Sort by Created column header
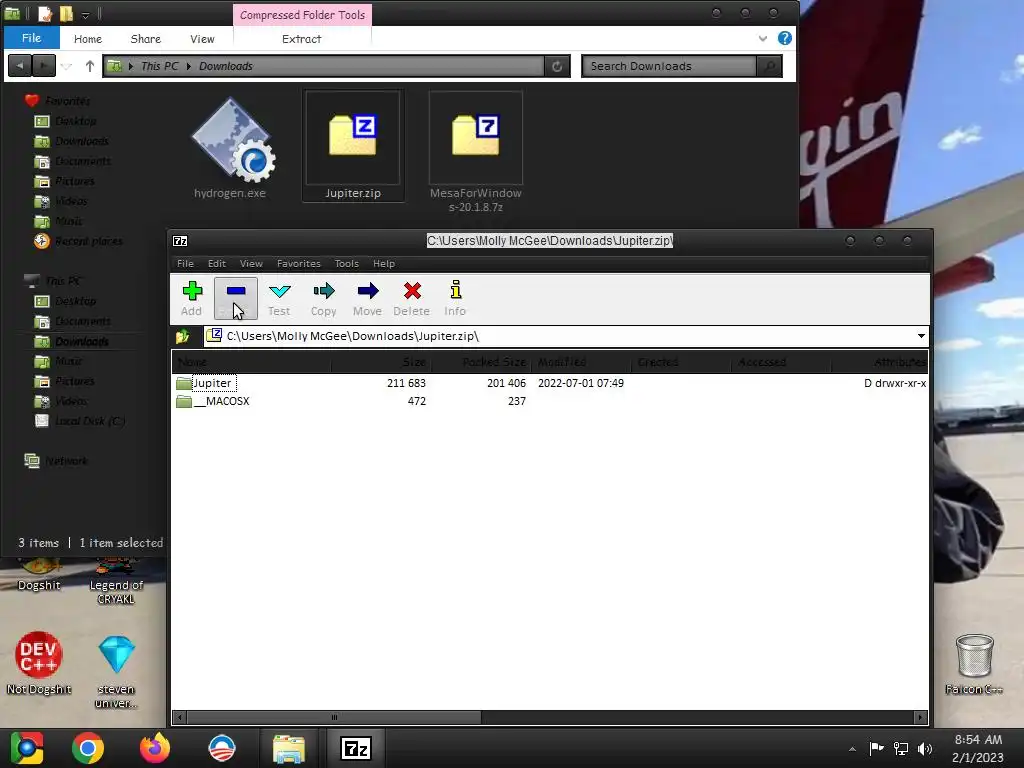 tap(682, 362)
